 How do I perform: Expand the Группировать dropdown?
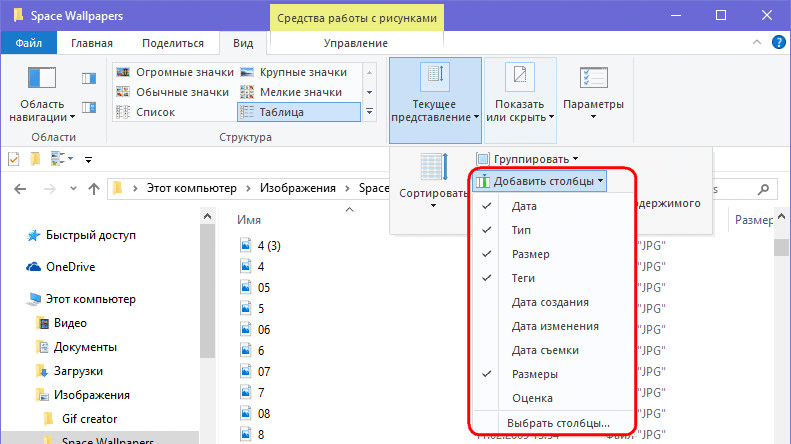[x=528, y=159]
